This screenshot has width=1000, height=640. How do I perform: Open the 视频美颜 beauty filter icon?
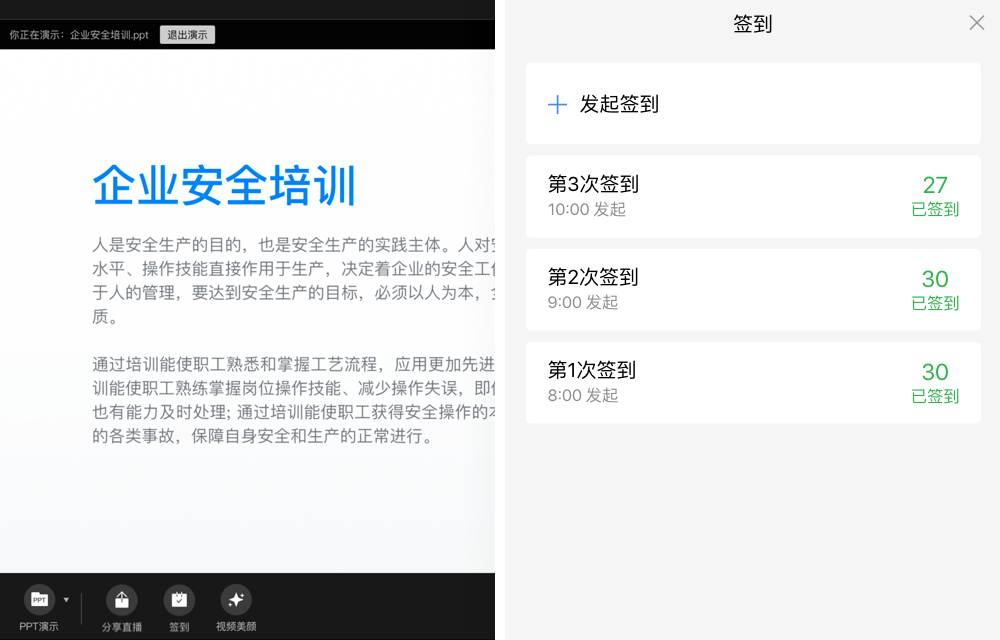[236, 600]
